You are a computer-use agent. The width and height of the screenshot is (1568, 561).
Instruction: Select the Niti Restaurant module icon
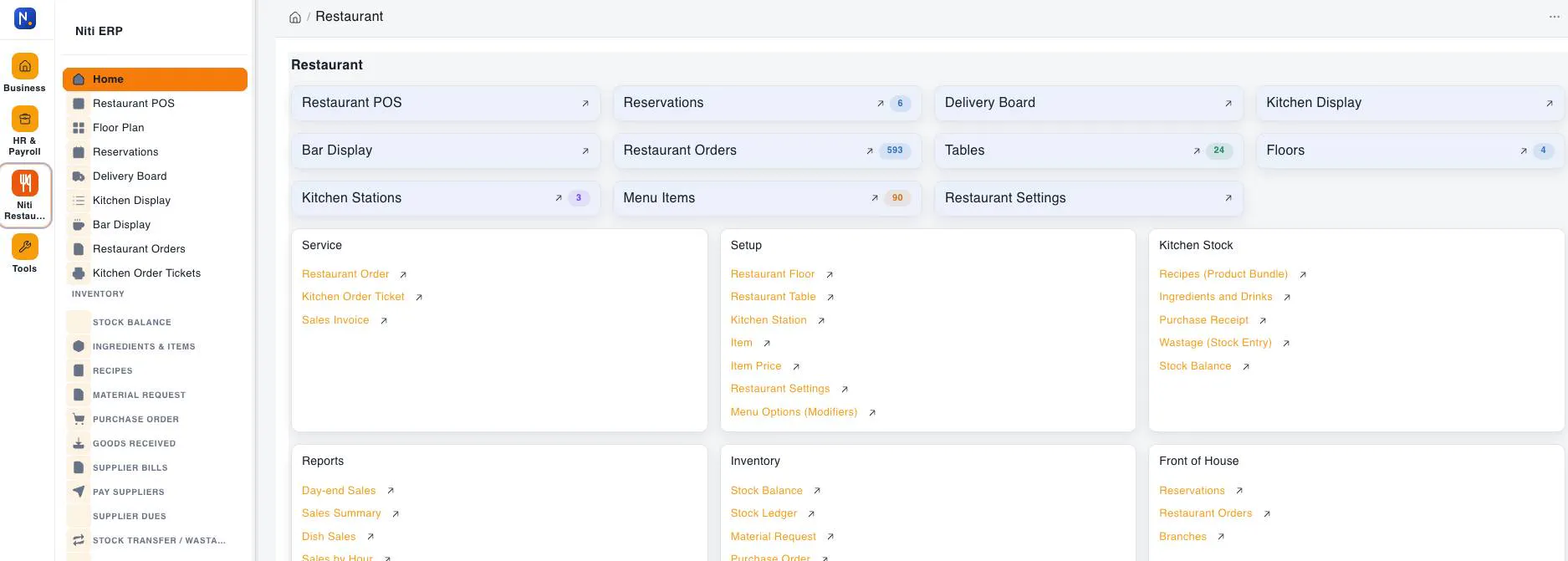point(25,183)
